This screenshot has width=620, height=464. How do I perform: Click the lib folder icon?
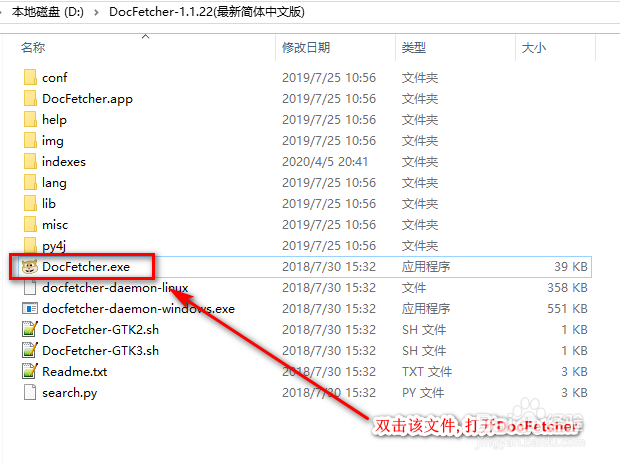click(30, 203)
